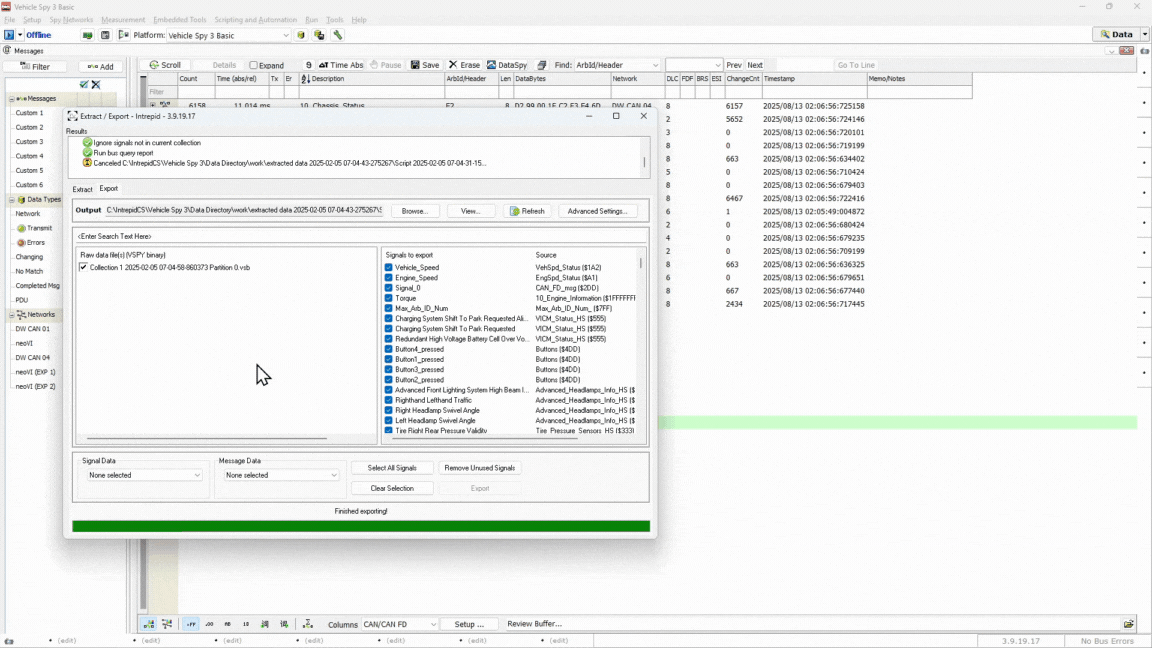Open the Signal Data dropdown
Image resolution: width=1152 pixels, height=648 pixels.
coord(144,475)
